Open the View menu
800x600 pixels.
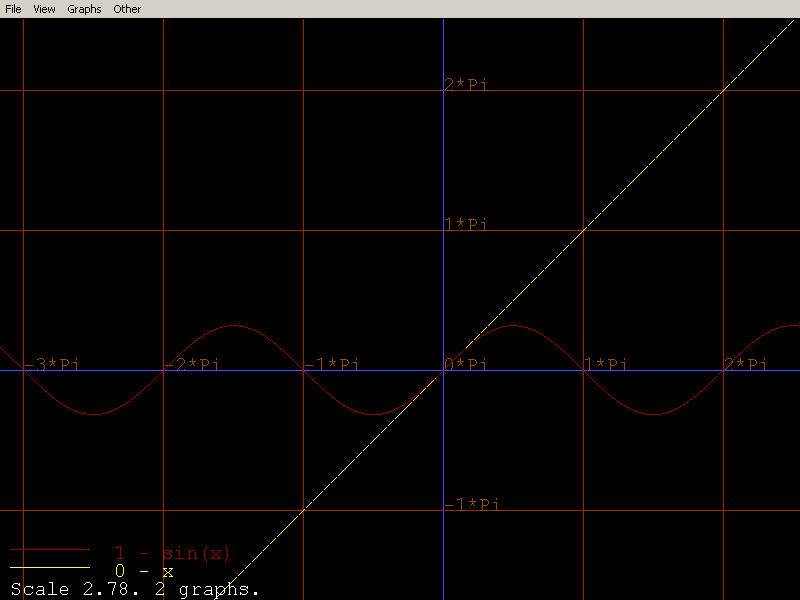click(x=44, y=9)
